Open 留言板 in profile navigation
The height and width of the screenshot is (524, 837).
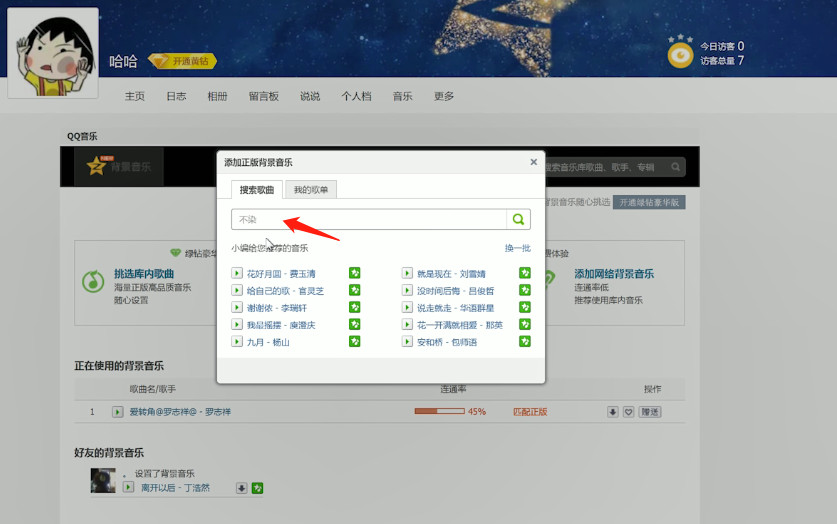(264, 96)
